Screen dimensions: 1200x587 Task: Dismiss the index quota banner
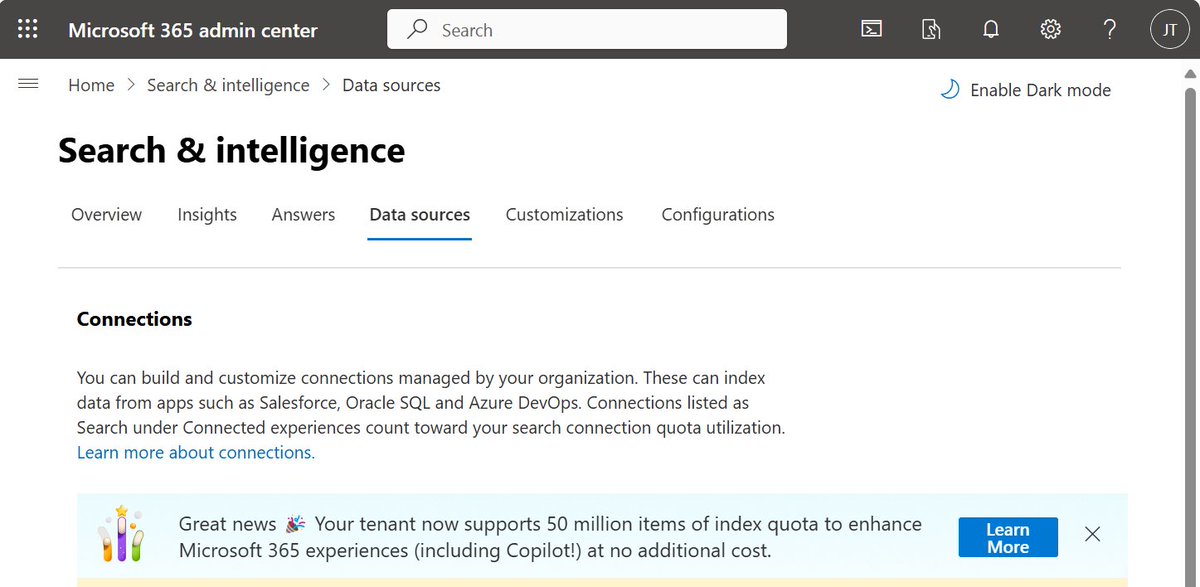point(1093,534)
